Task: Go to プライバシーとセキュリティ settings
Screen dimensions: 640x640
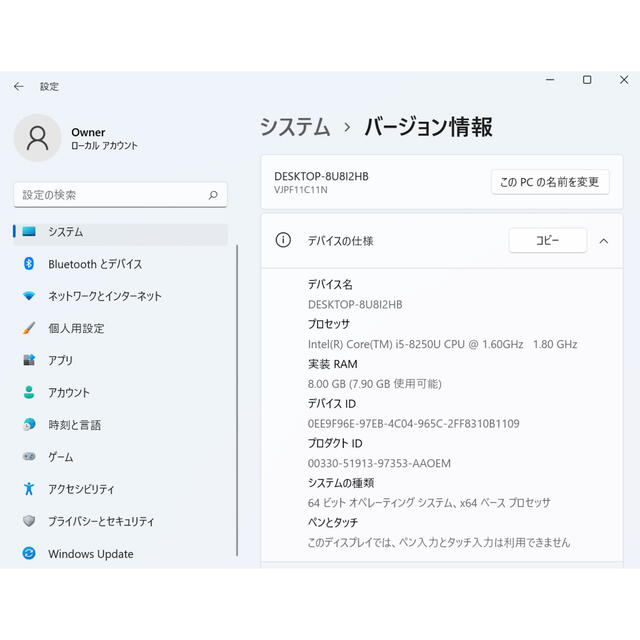Action: point(120,521)
